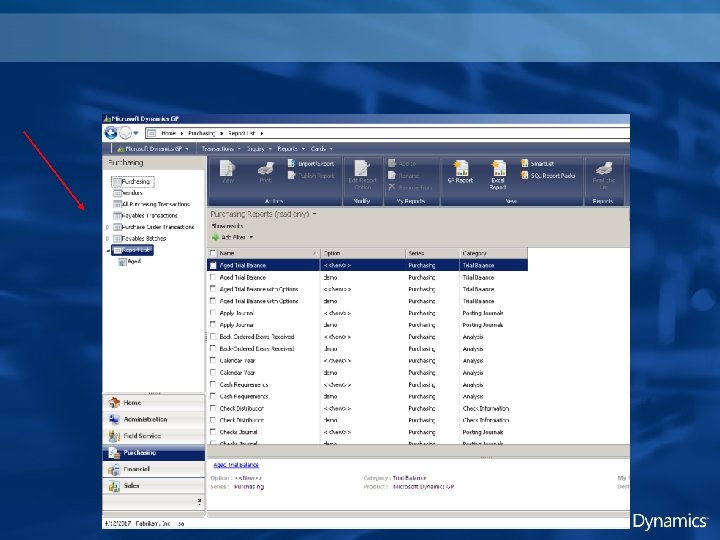This screenshot has height=540, width=720.
Task: Click Home in the address breadcrumb
Action: click(x=169, y=133)
